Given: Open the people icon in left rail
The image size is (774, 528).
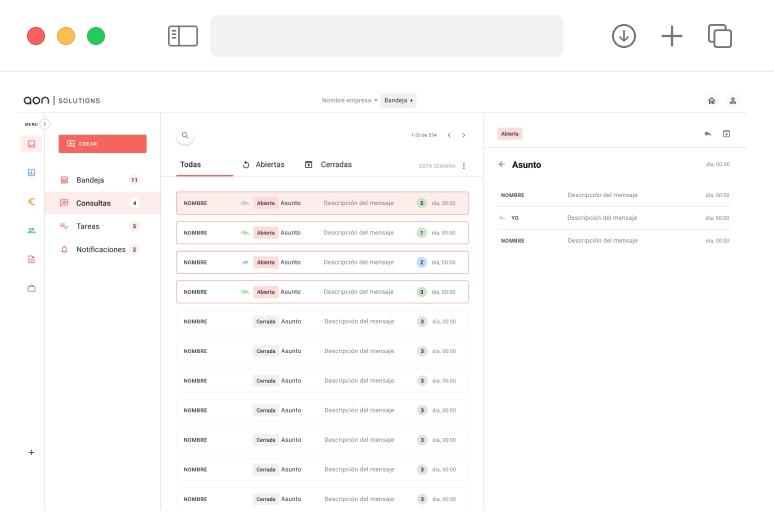Looking at the screenshot, I should (31, 230).
